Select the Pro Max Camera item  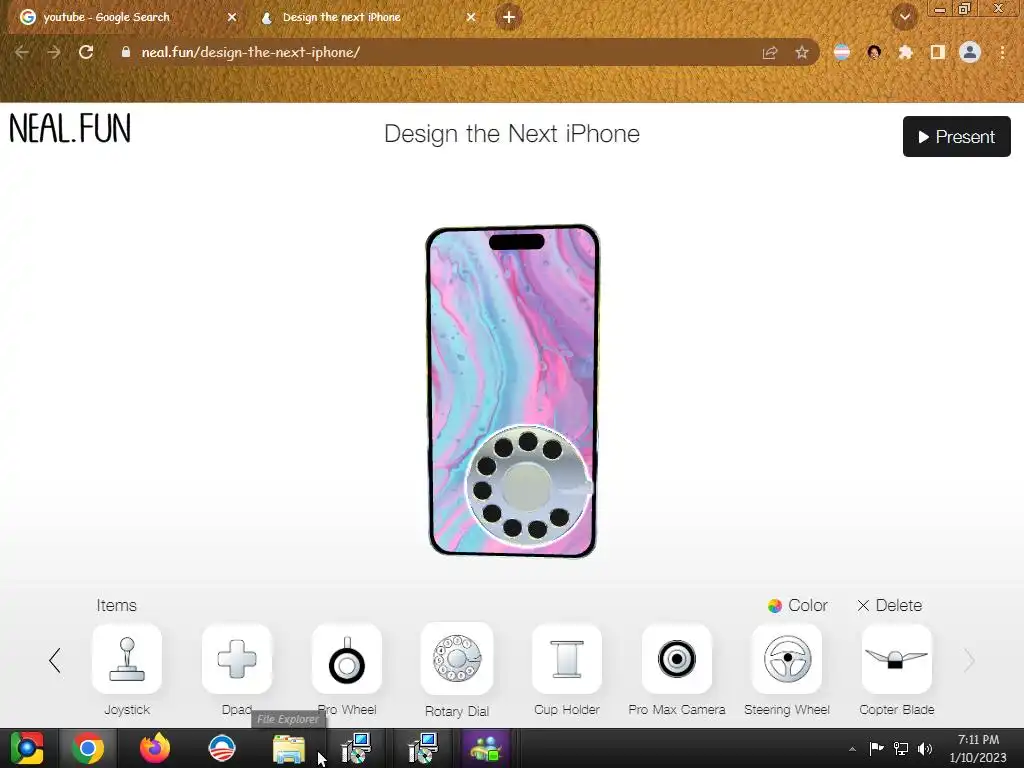(677, 659)
